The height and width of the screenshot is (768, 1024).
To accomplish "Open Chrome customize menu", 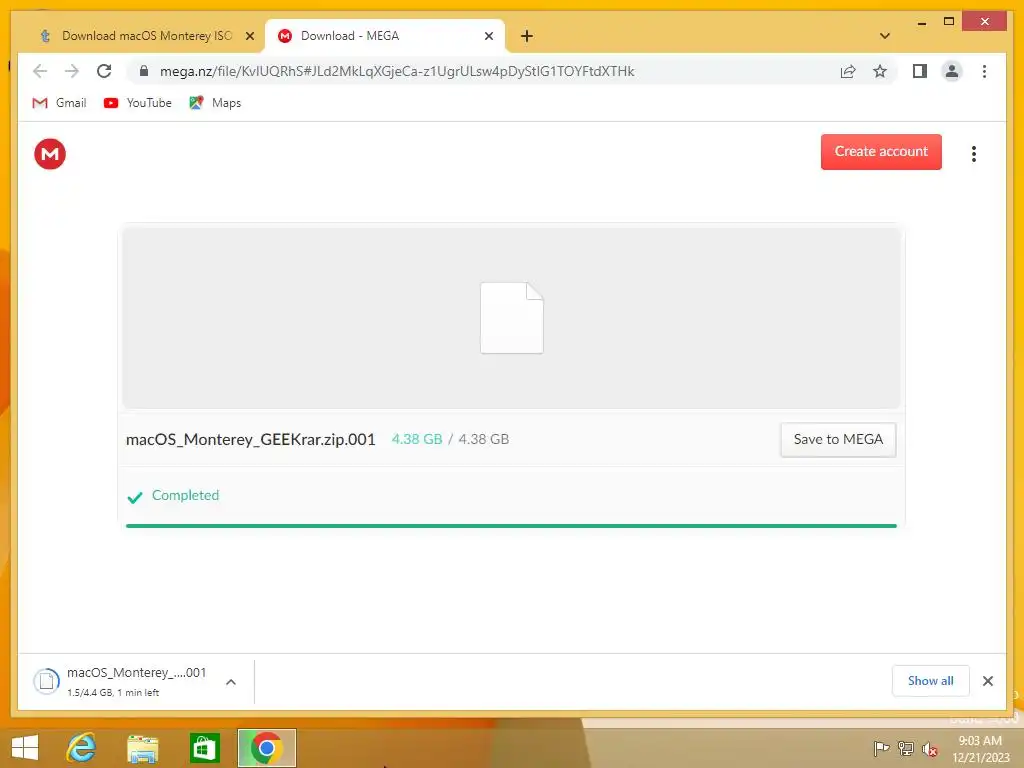I will 984,71.
